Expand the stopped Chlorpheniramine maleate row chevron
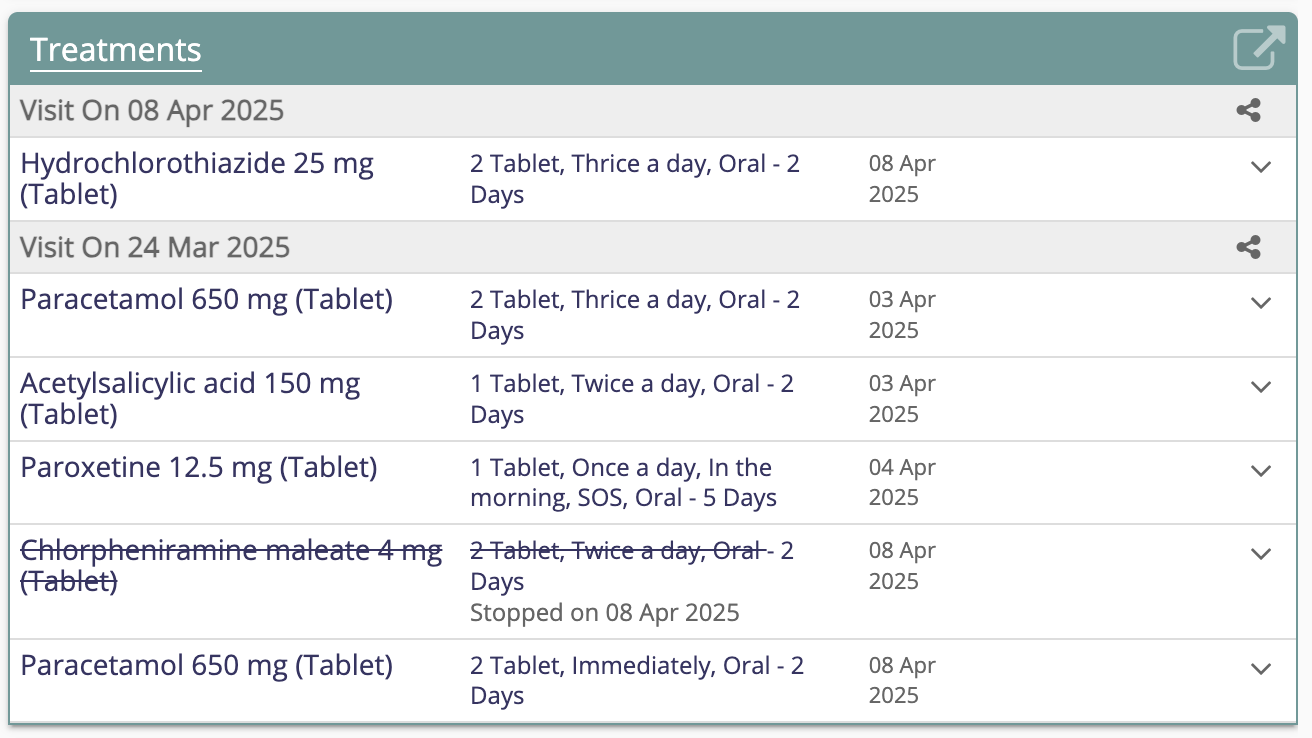This screenshot has height=738, width=1312. click(1261, 554)
